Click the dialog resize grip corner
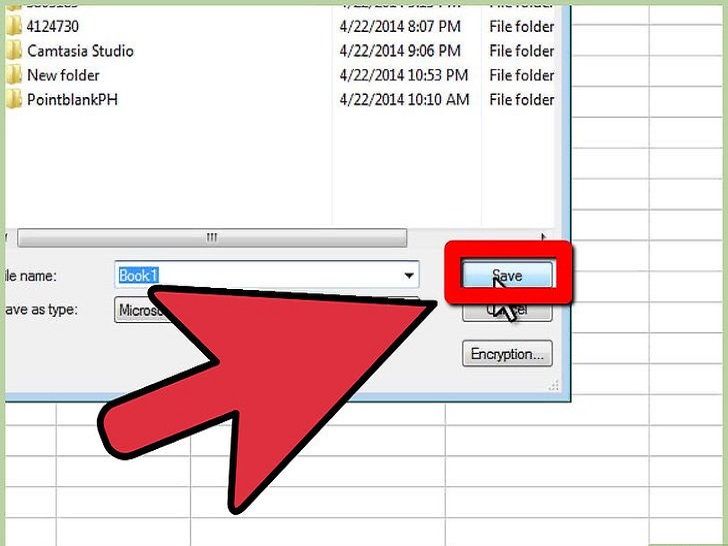 [x=553, y=385]
